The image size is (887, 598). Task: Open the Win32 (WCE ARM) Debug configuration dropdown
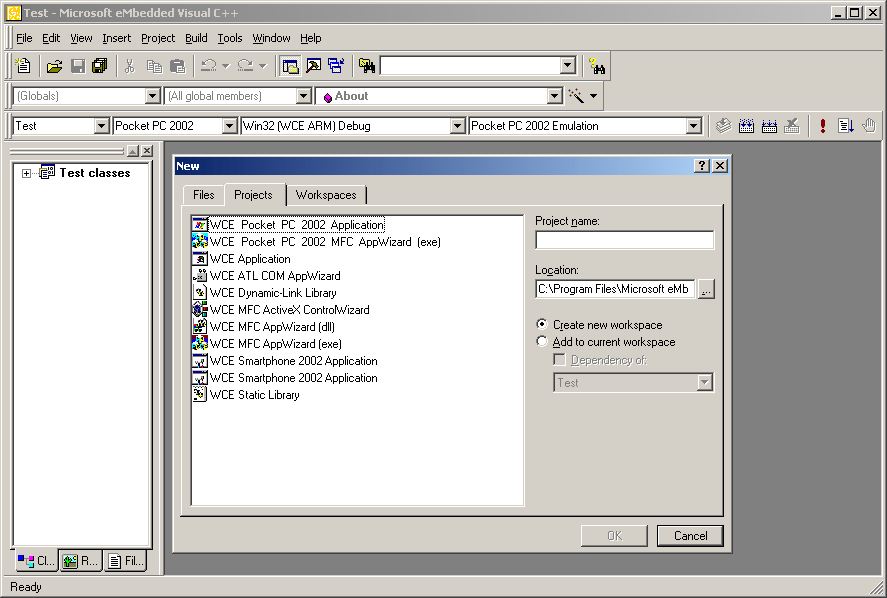458,126
